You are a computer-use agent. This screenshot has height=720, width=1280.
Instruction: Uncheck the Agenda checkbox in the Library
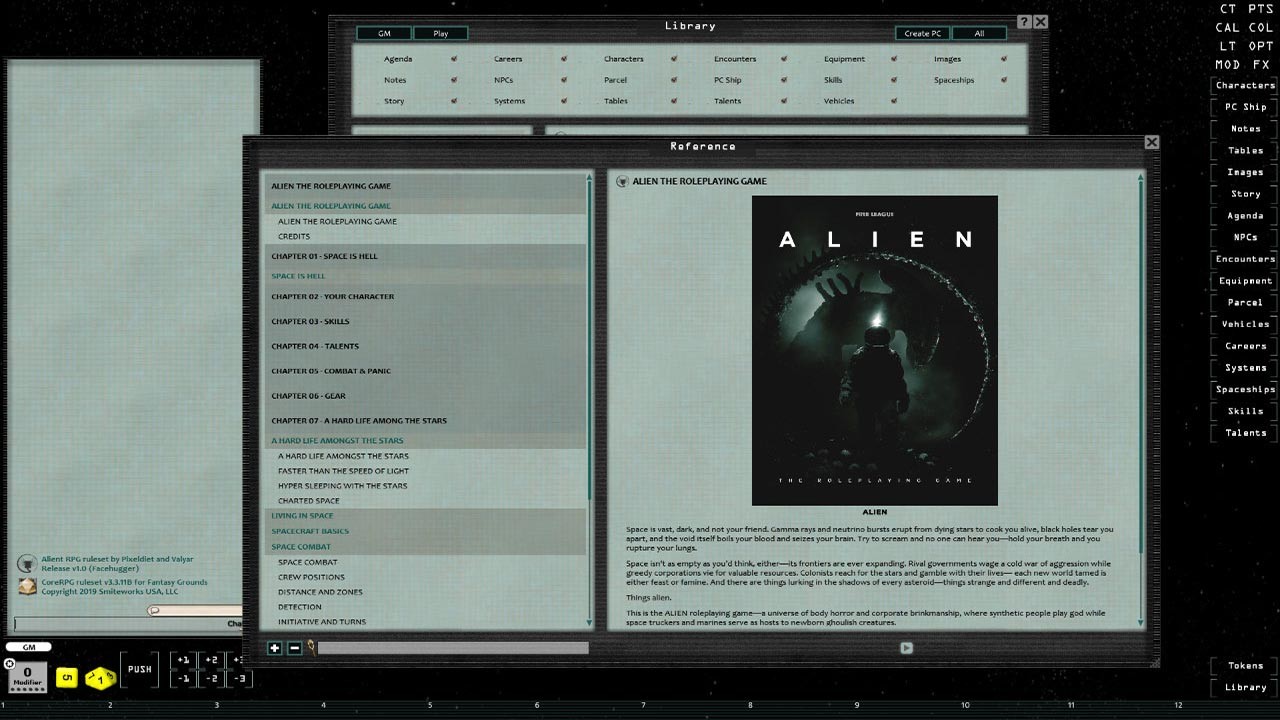pos(452,59)
